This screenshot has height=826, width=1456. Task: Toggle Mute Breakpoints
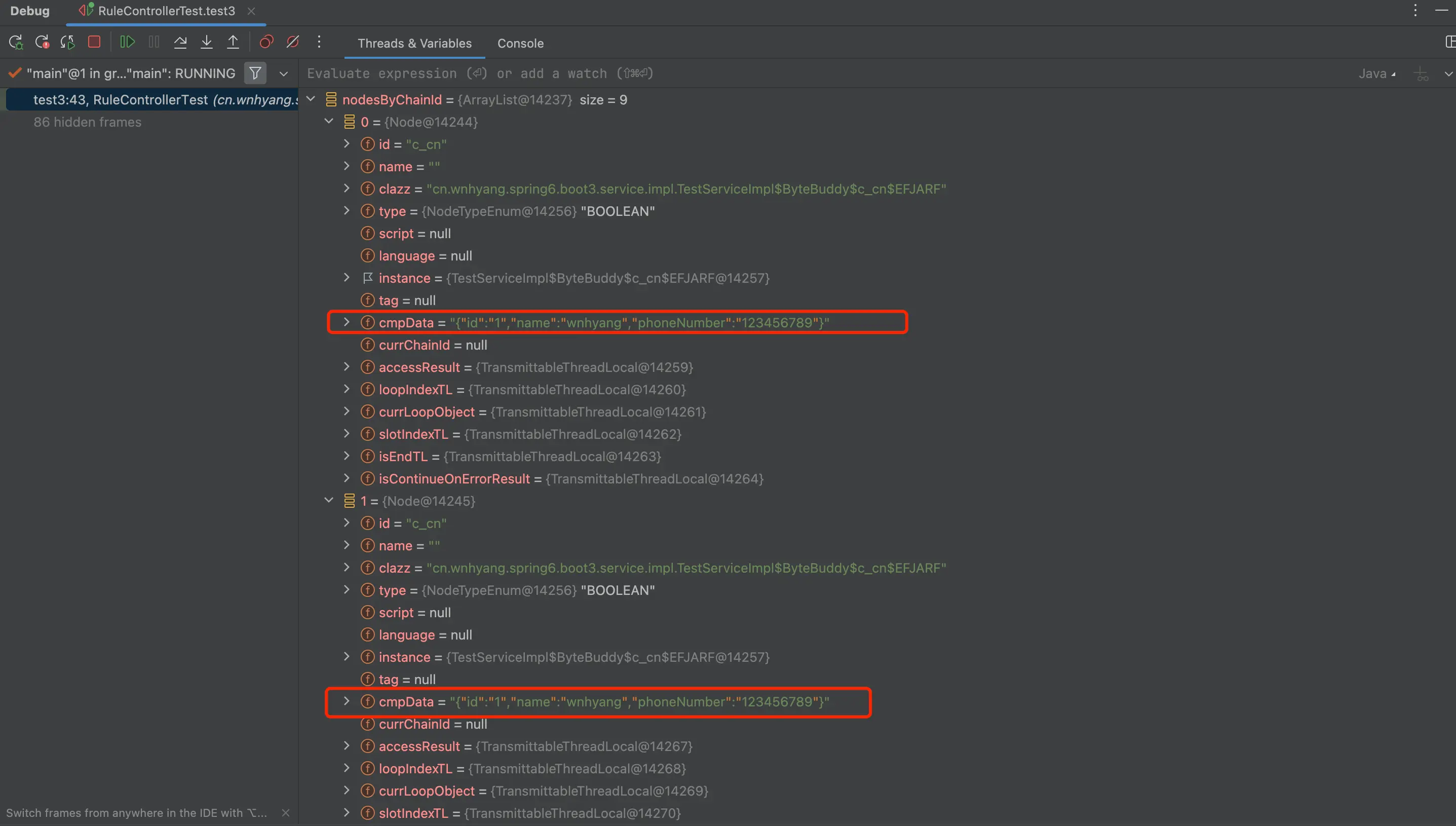[292, 42]
